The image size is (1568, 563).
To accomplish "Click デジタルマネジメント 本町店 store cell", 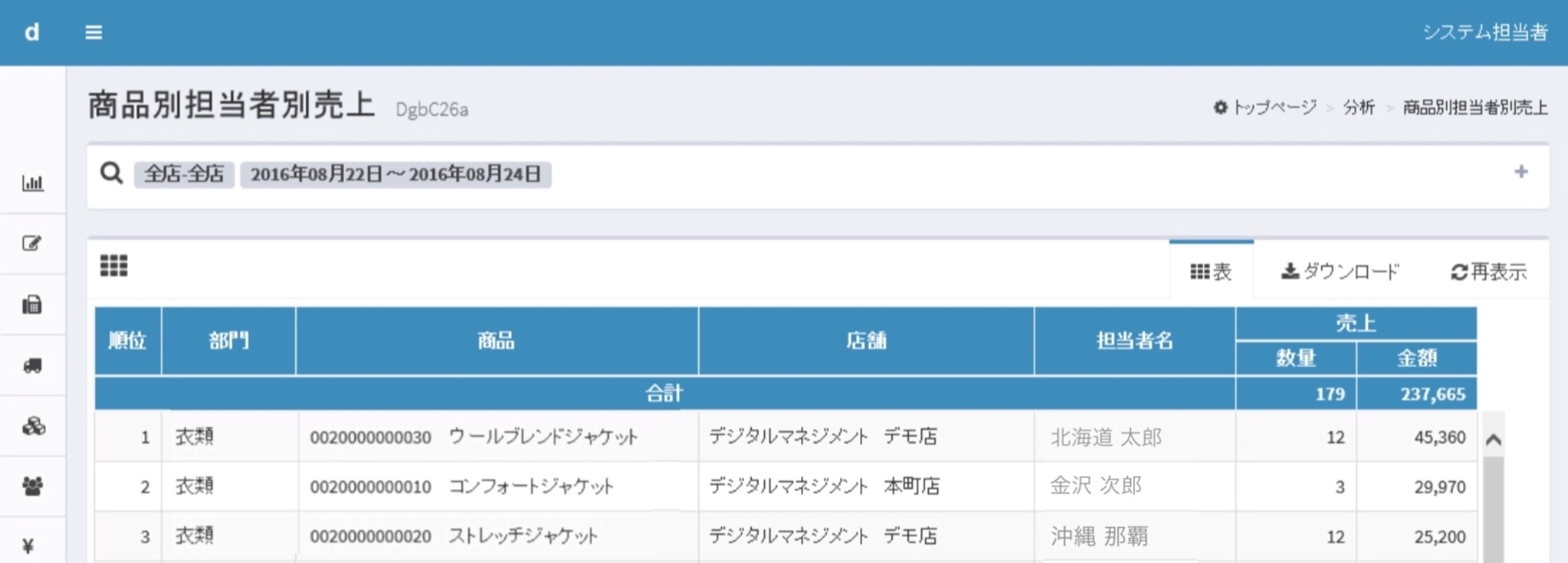I will [866, 486].
